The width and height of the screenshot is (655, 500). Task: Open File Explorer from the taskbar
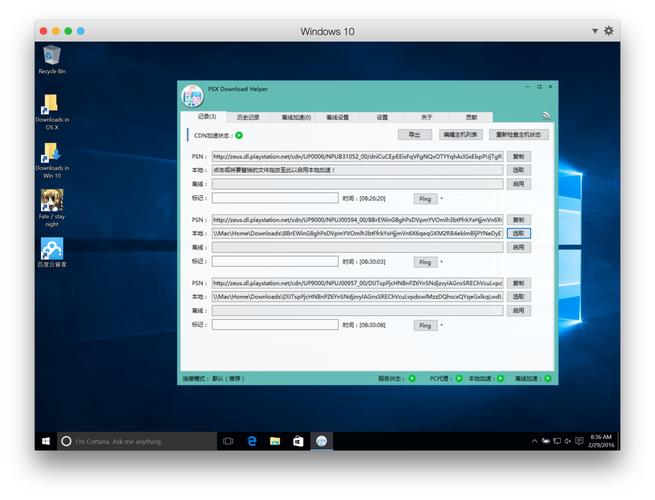click(275, 441)
